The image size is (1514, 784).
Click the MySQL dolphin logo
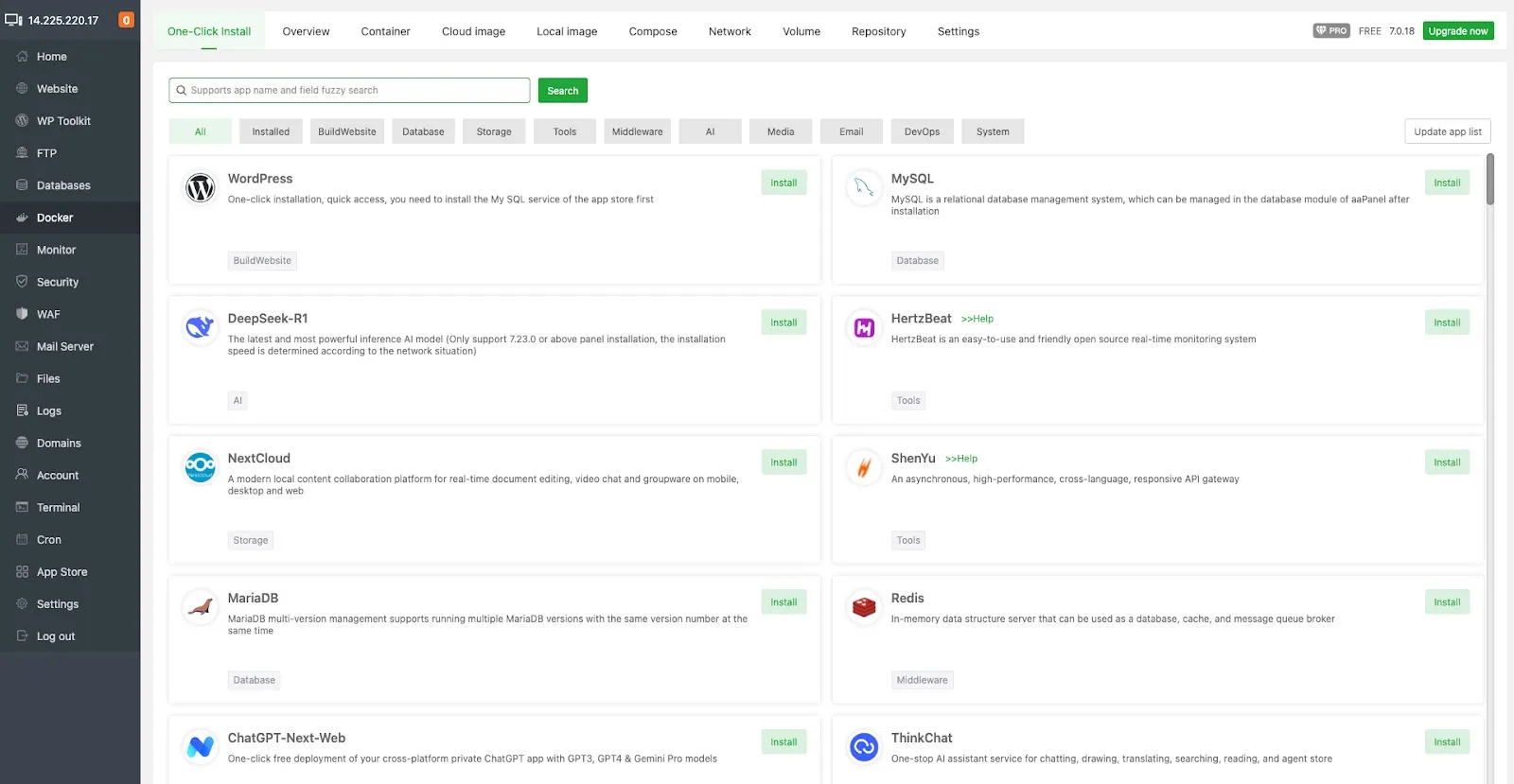[863, 187]
